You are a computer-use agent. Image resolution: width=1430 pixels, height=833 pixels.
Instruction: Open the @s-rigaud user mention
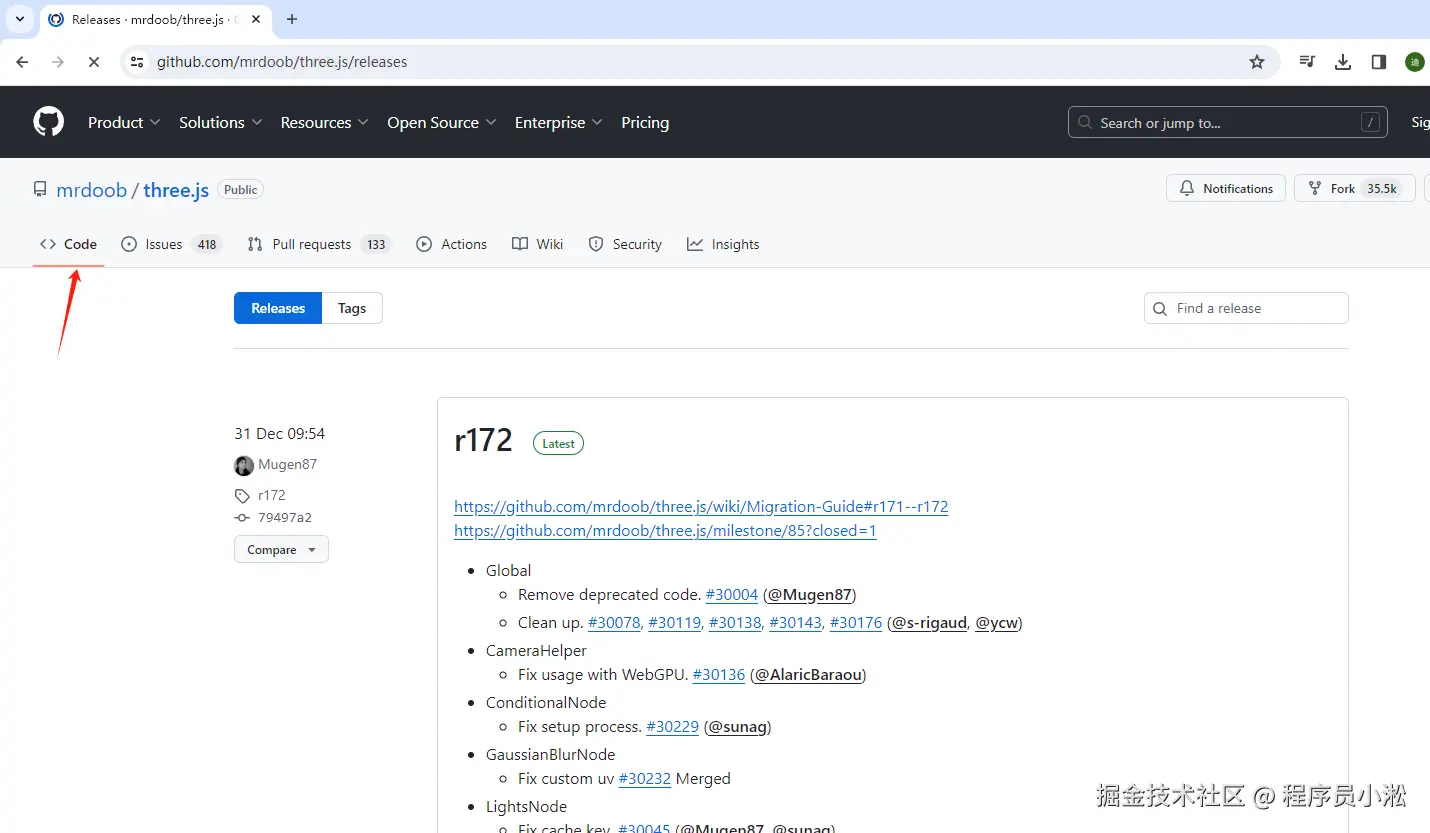click(x=929, y=622)
